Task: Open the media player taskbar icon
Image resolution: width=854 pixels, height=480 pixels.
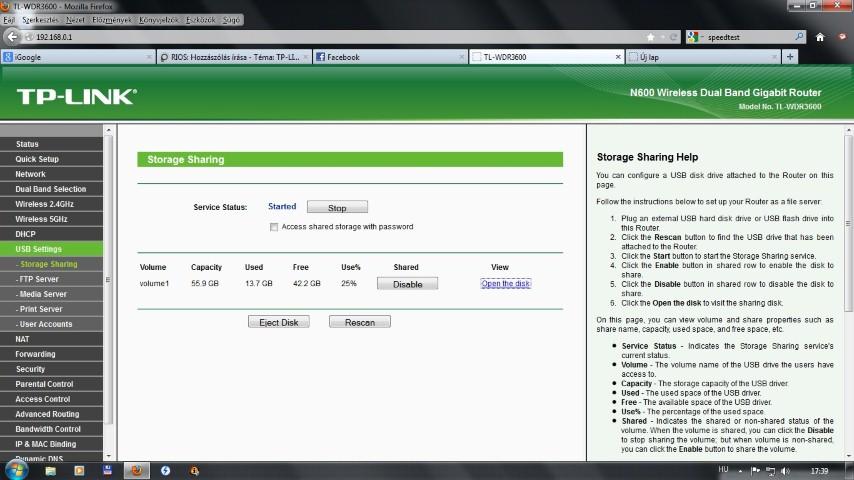Action: click(x=79, y=471)
